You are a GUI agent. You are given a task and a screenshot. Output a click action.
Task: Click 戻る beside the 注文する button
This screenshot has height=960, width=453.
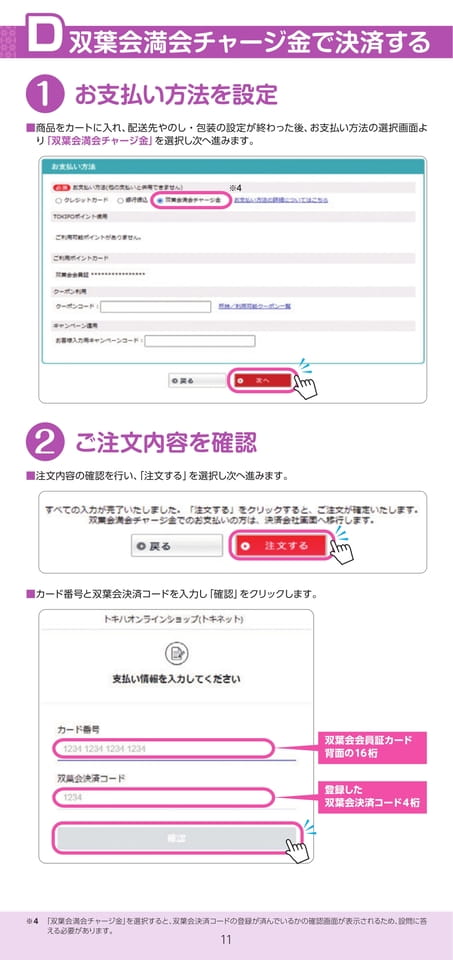tap(177, 546)
